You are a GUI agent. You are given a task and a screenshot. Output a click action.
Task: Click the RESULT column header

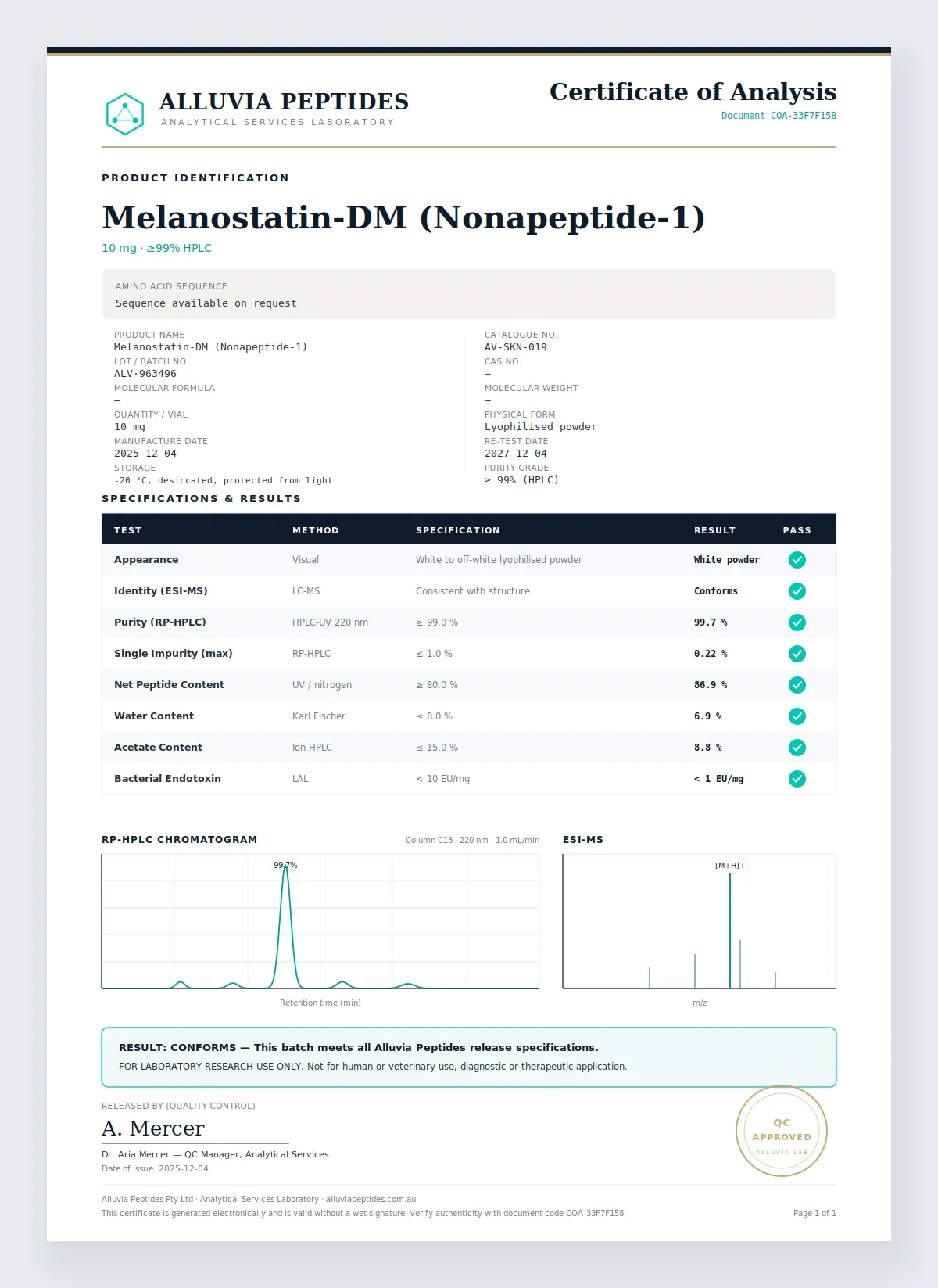(x=715, y=530)
